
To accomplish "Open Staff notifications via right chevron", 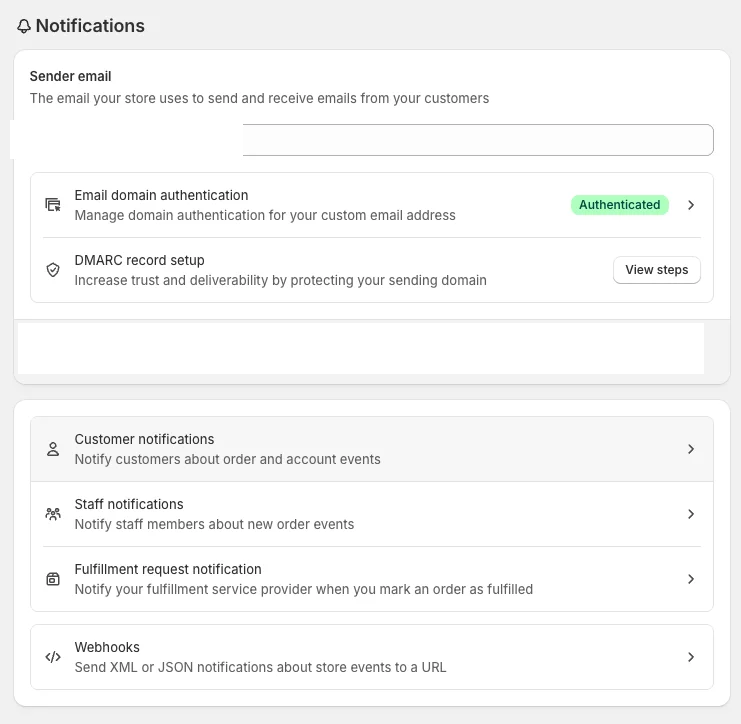I will 691,514.
